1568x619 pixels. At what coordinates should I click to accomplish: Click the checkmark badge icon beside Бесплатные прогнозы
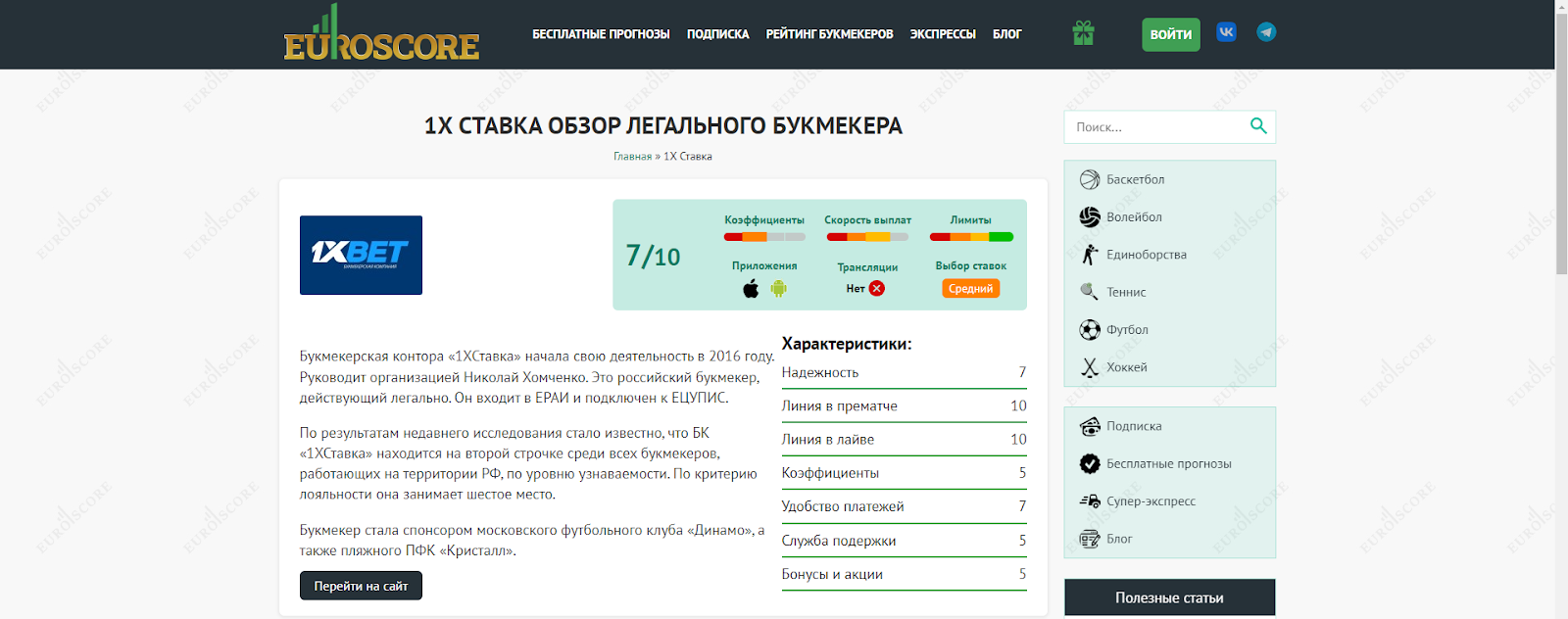(x=1090, y=463)
